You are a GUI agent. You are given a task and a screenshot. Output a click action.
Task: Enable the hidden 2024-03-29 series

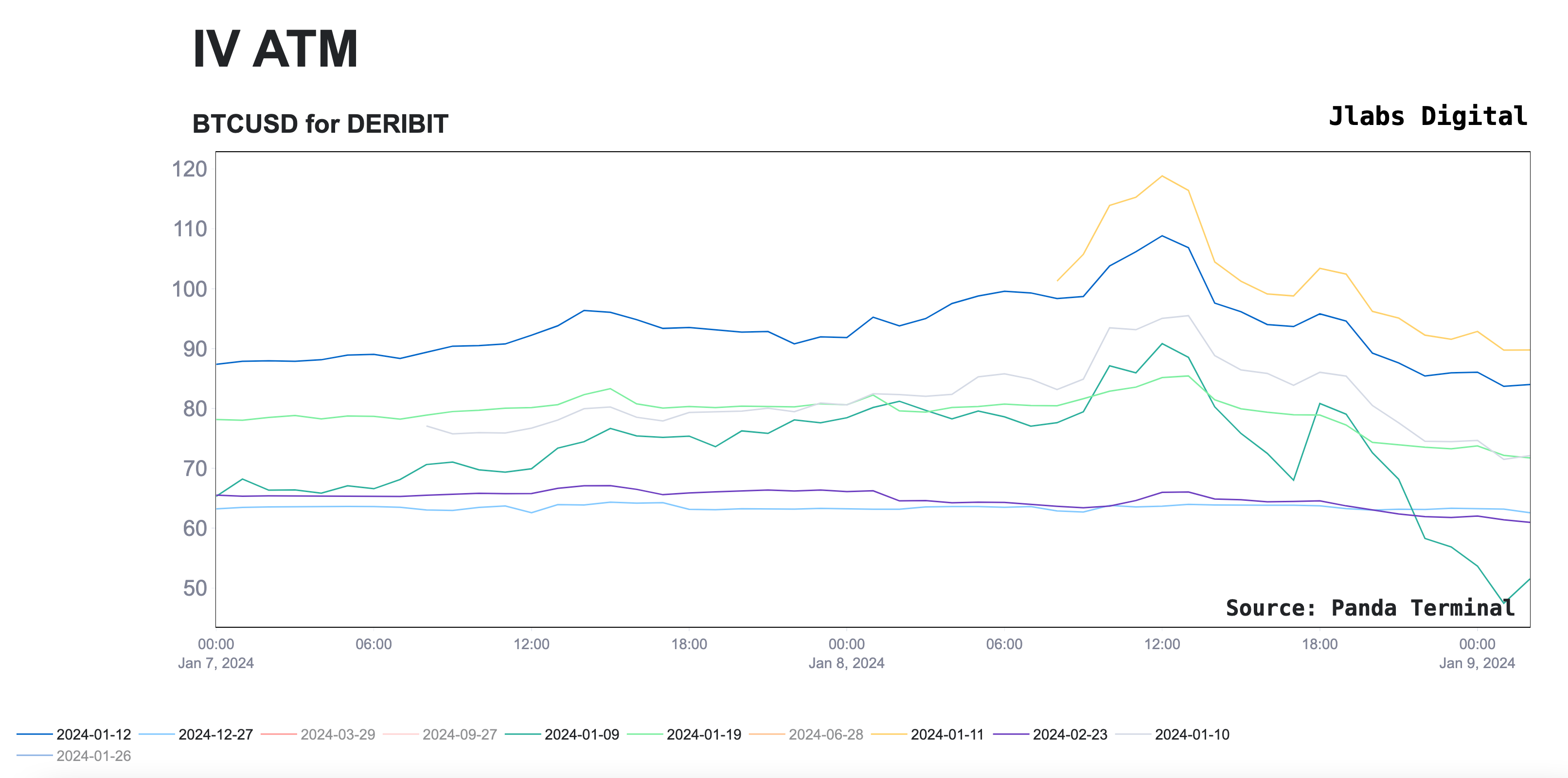point(338,734)
